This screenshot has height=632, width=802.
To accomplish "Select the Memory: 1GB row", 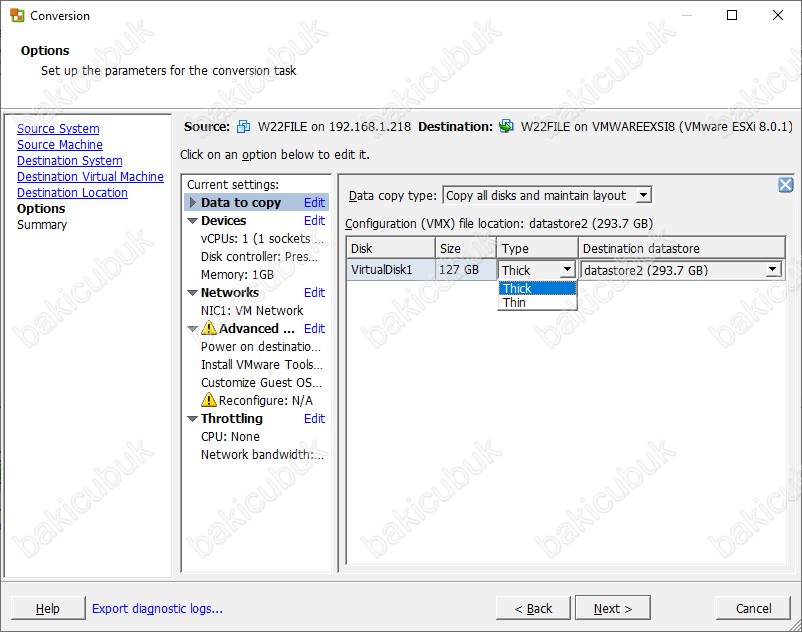I will tap(237, 275).
